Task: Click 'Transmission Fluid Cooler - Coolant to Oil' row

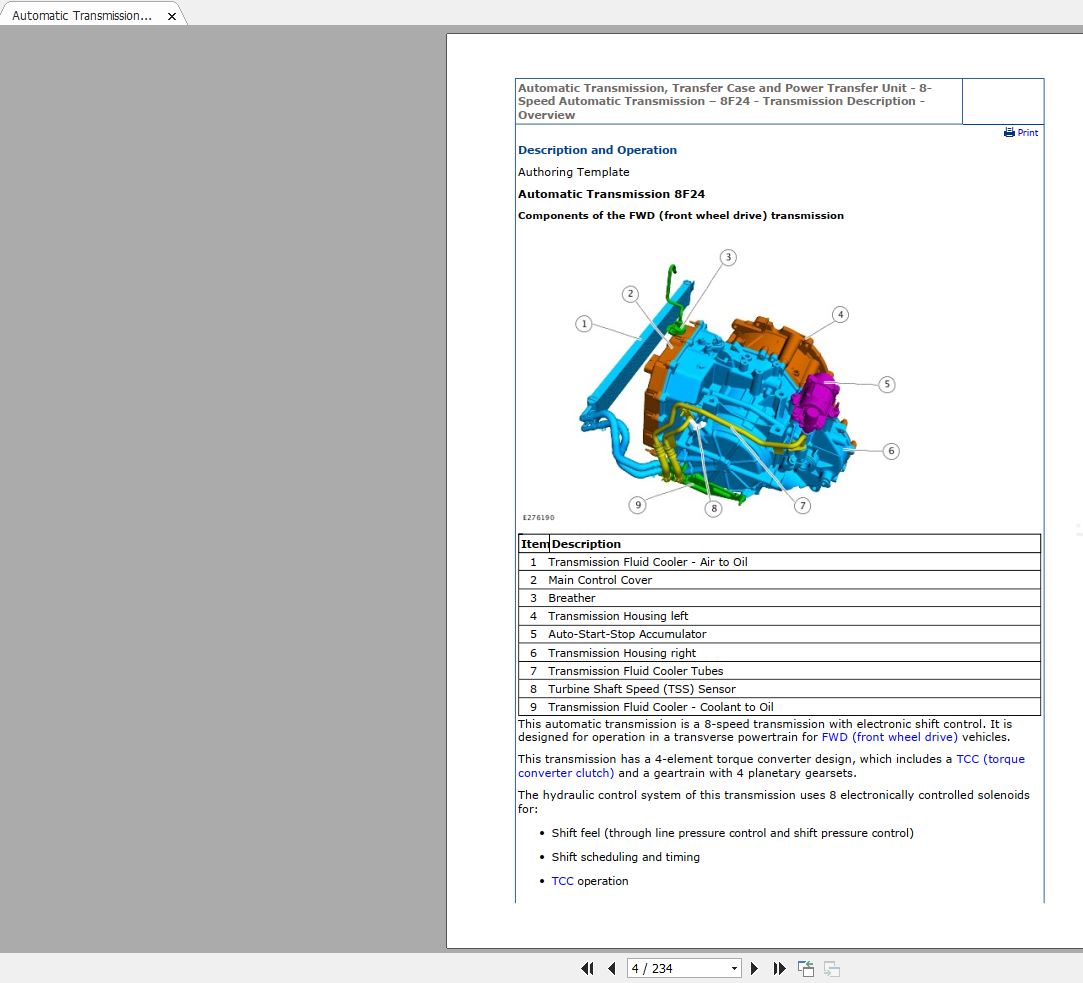Action: [x=779, y=707]
